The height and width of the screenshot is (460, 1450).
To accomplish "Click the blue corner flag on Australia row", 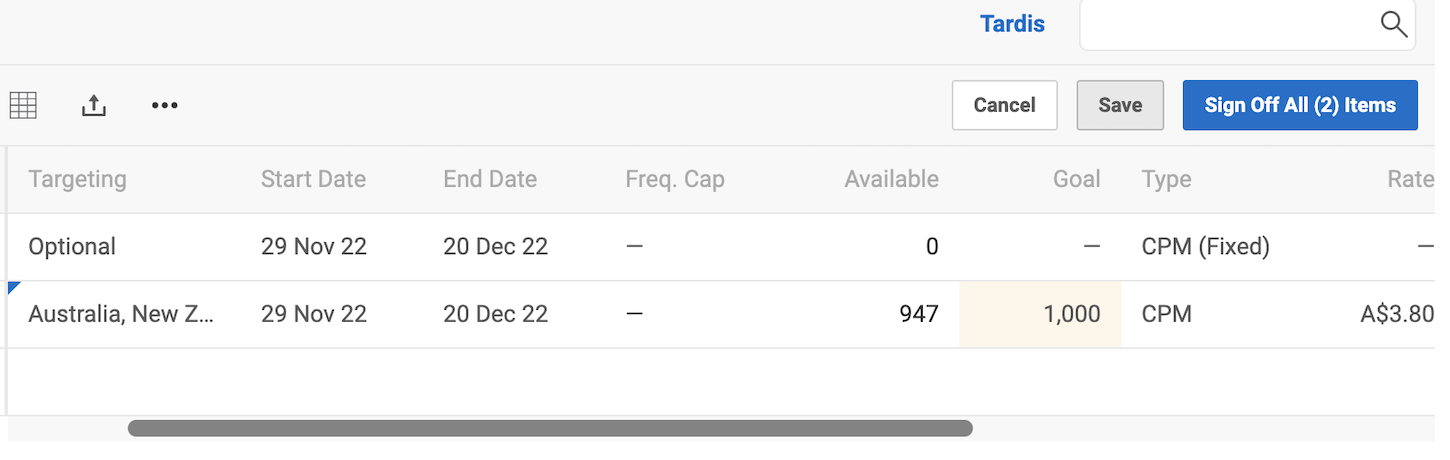I will 13,287.
